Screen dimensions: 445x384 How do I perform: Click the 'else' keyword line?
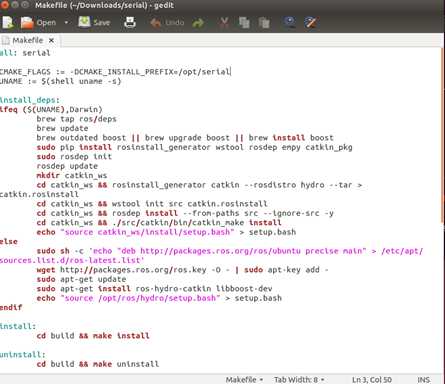(9, 241)
